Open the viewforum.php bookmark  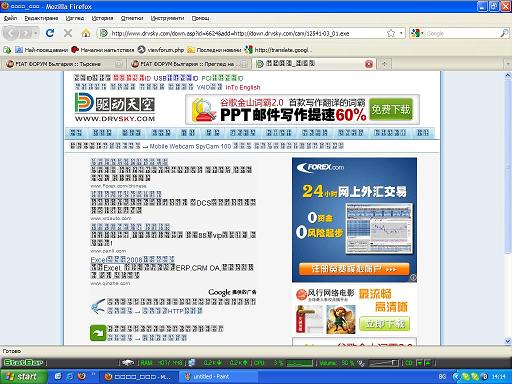[x=161, y=50]
